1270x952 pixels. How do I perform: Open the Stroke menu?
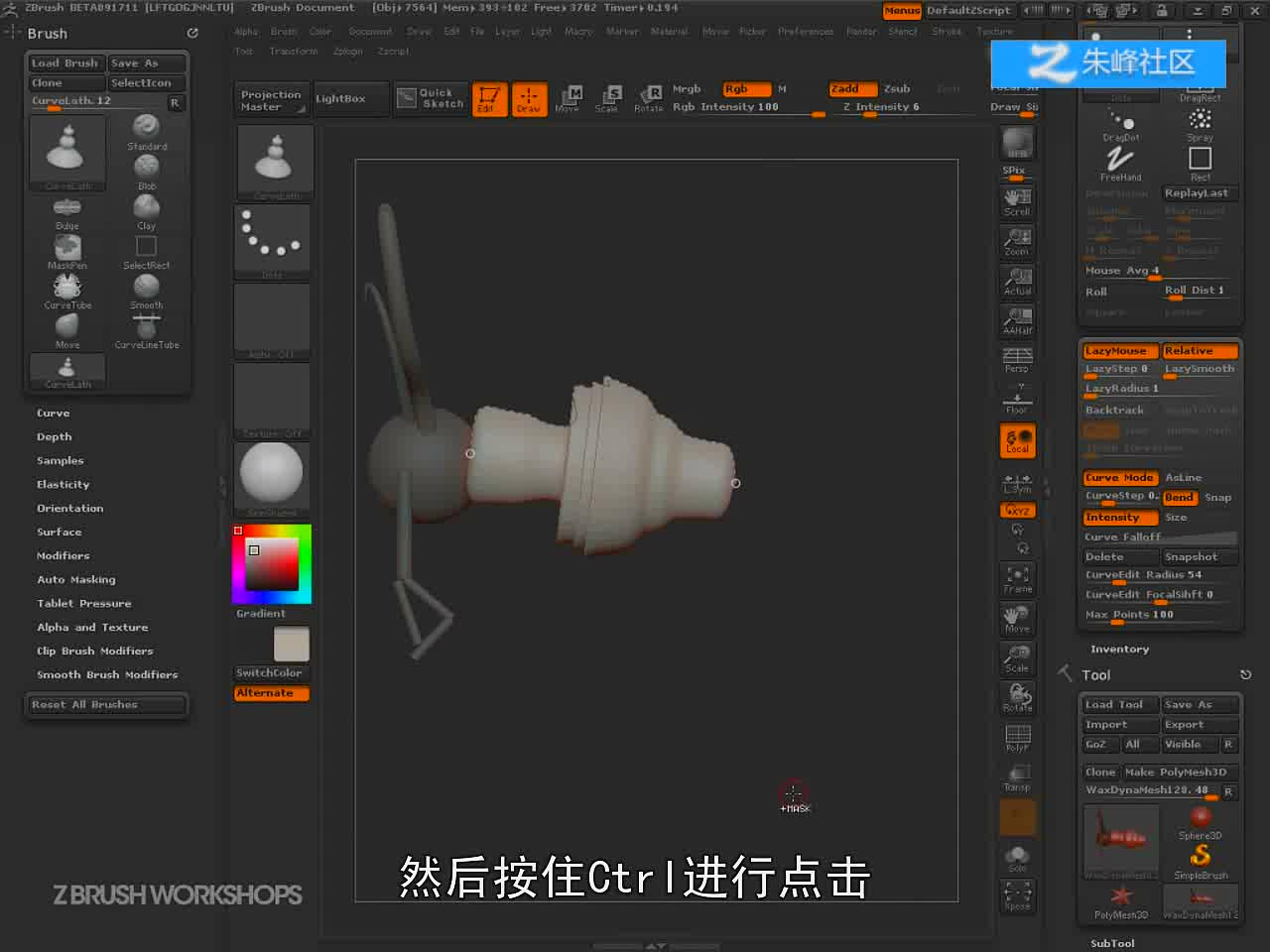(947, 32)
